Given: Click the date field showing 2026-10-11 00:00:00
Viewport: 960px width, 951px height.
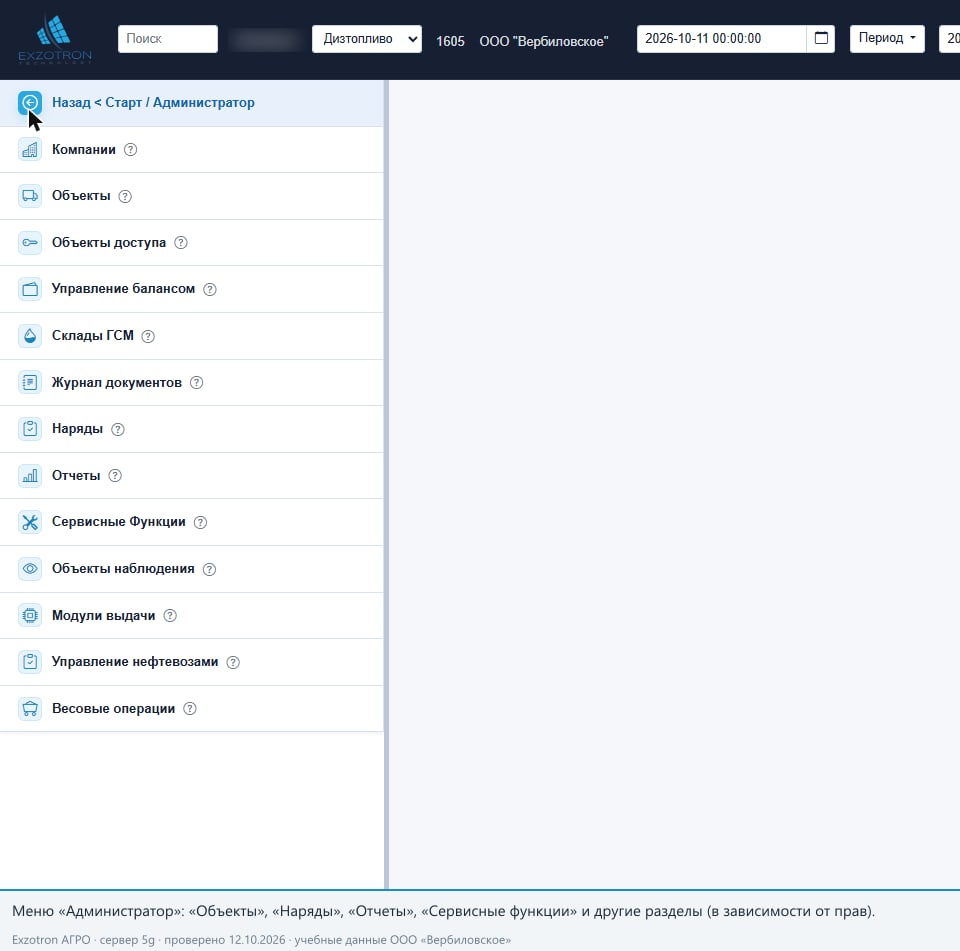Looking at the screenshot, I should tap(721, 39).
